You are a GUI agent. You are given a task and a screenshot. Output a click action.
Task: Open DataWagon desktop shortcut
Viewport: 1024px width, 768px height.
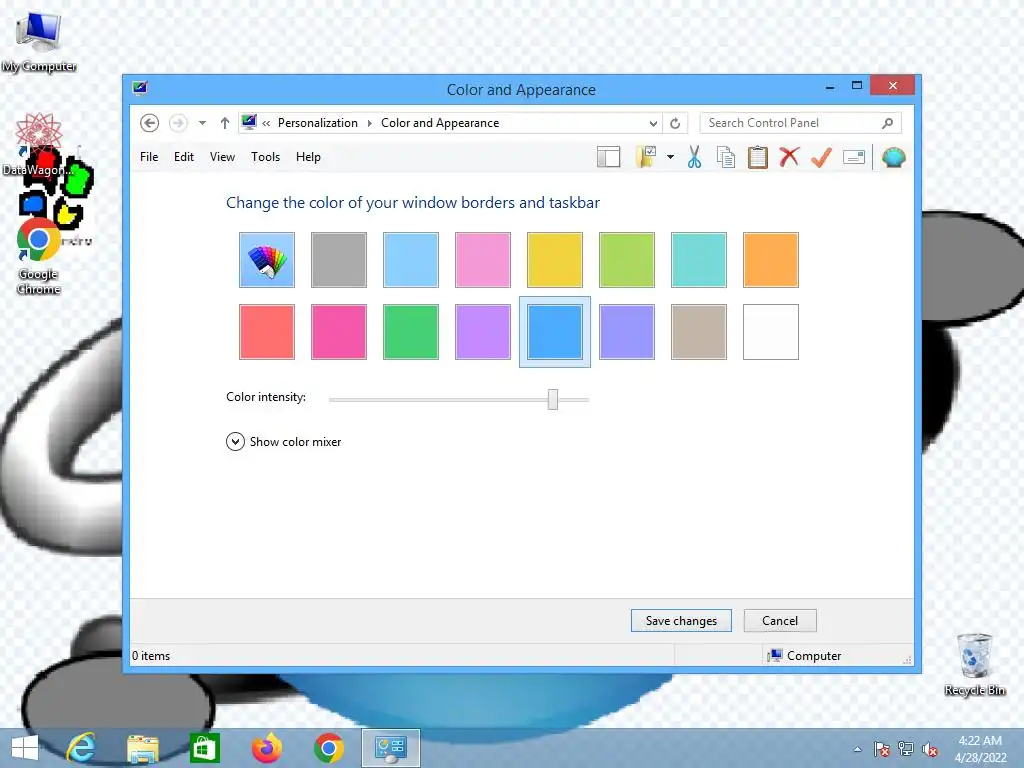39,145
